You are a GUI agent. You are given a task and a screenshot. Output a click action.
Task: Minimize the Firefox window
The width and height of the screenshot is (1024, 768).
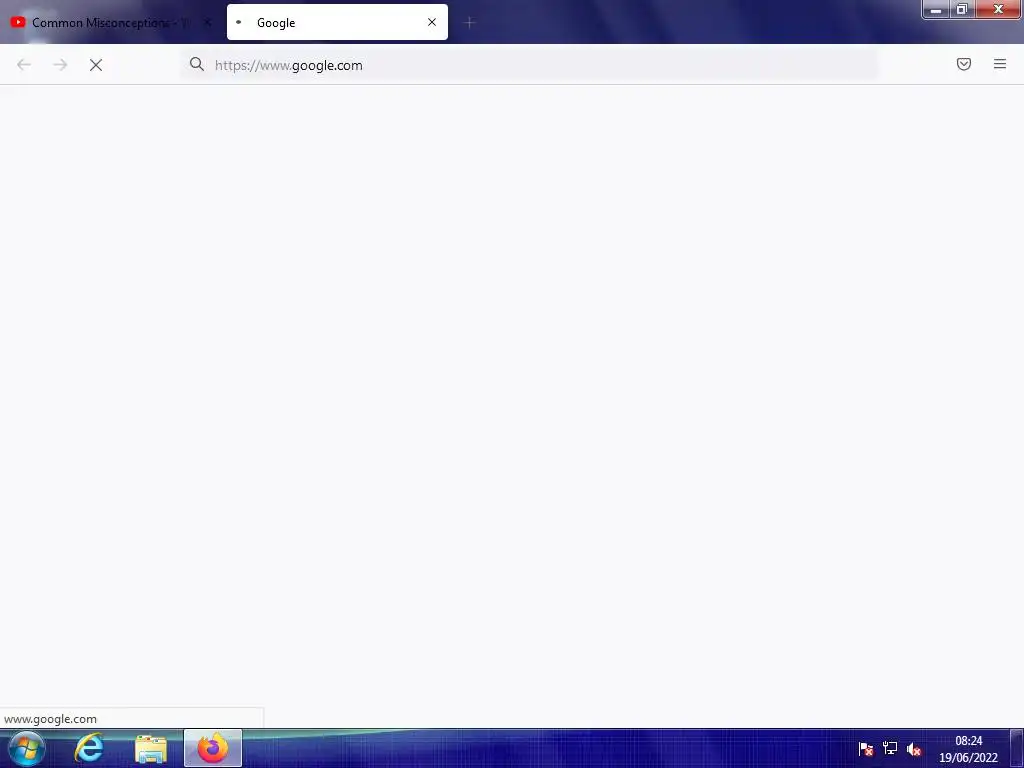click(x=936, y=9)
